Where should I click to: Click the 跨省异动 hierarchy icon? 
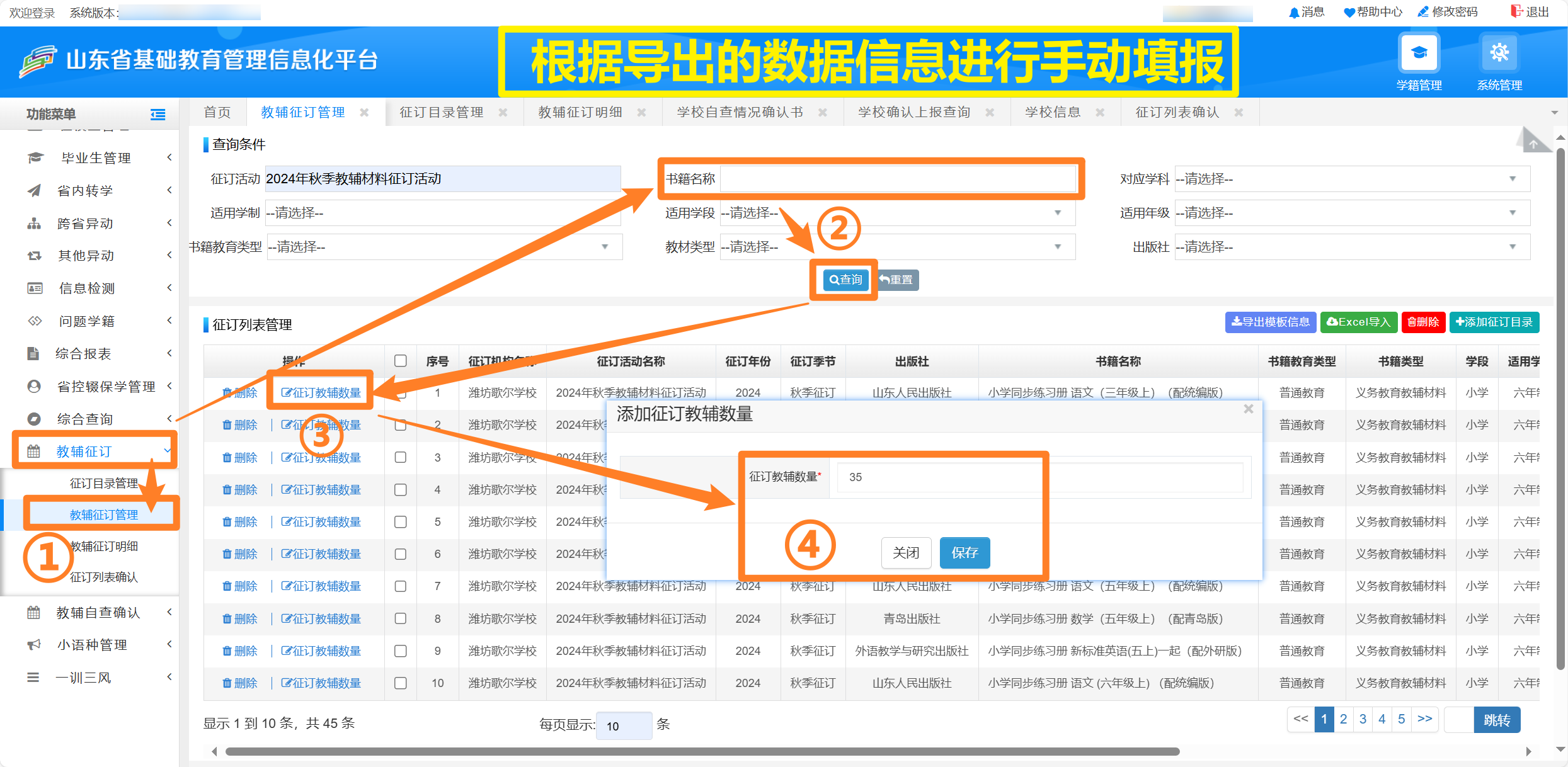(x=34, y=223)
